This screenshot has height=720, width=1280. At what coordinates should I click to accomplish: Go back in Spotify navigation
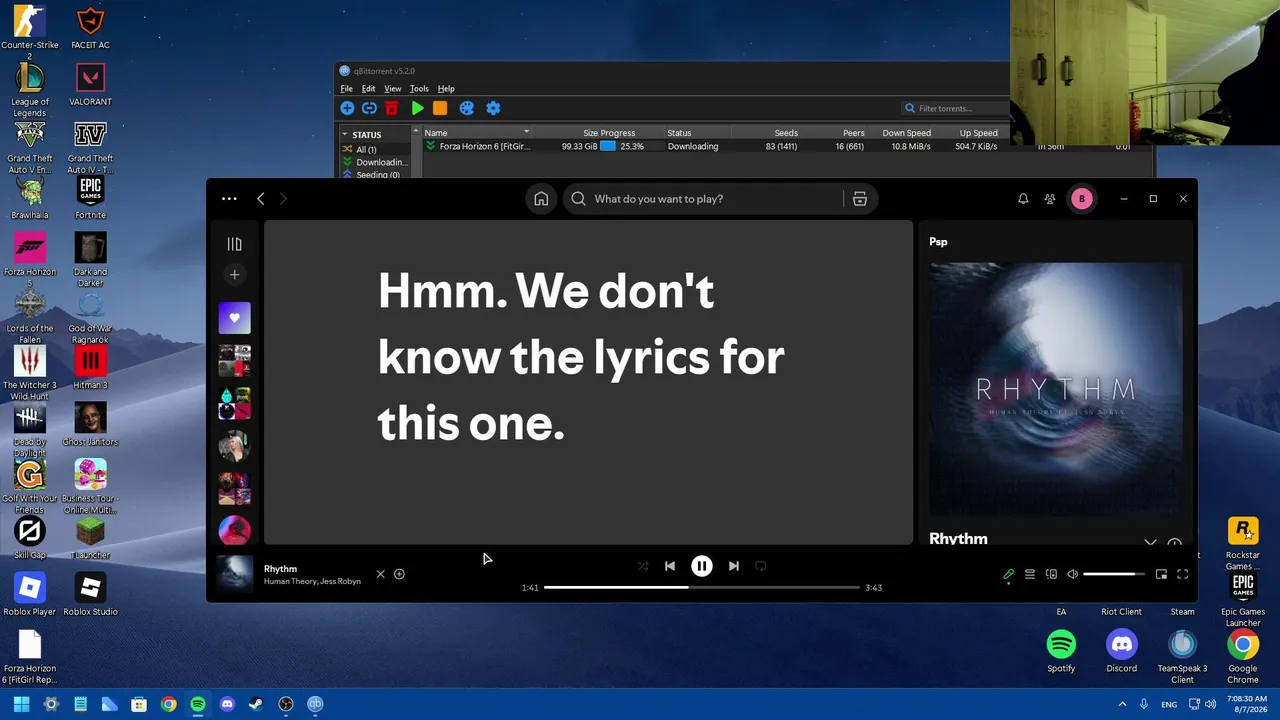point(261,199)
